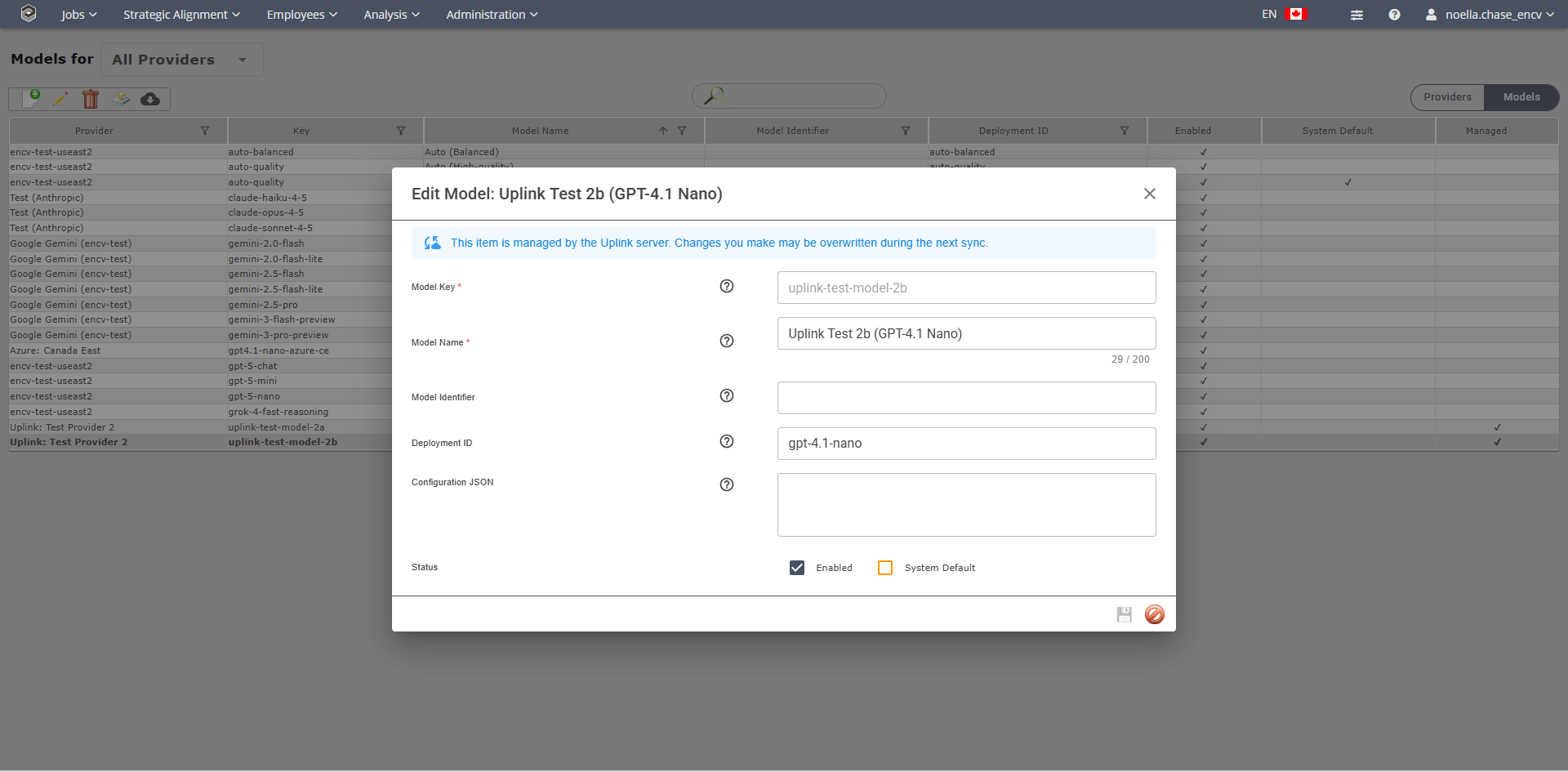This screenshot has width=1568, height=772.
Task: Expand the Strategic Alignment menu
Action: pyautogui.click(x=181, y=15)
